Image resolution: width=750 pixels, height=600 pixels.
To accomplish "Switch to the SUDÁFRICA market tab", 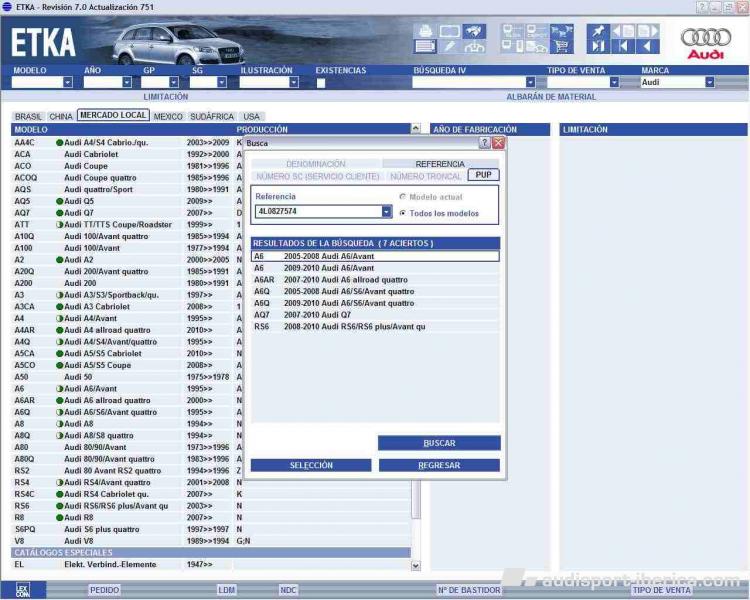I will (x=212, y=117).
